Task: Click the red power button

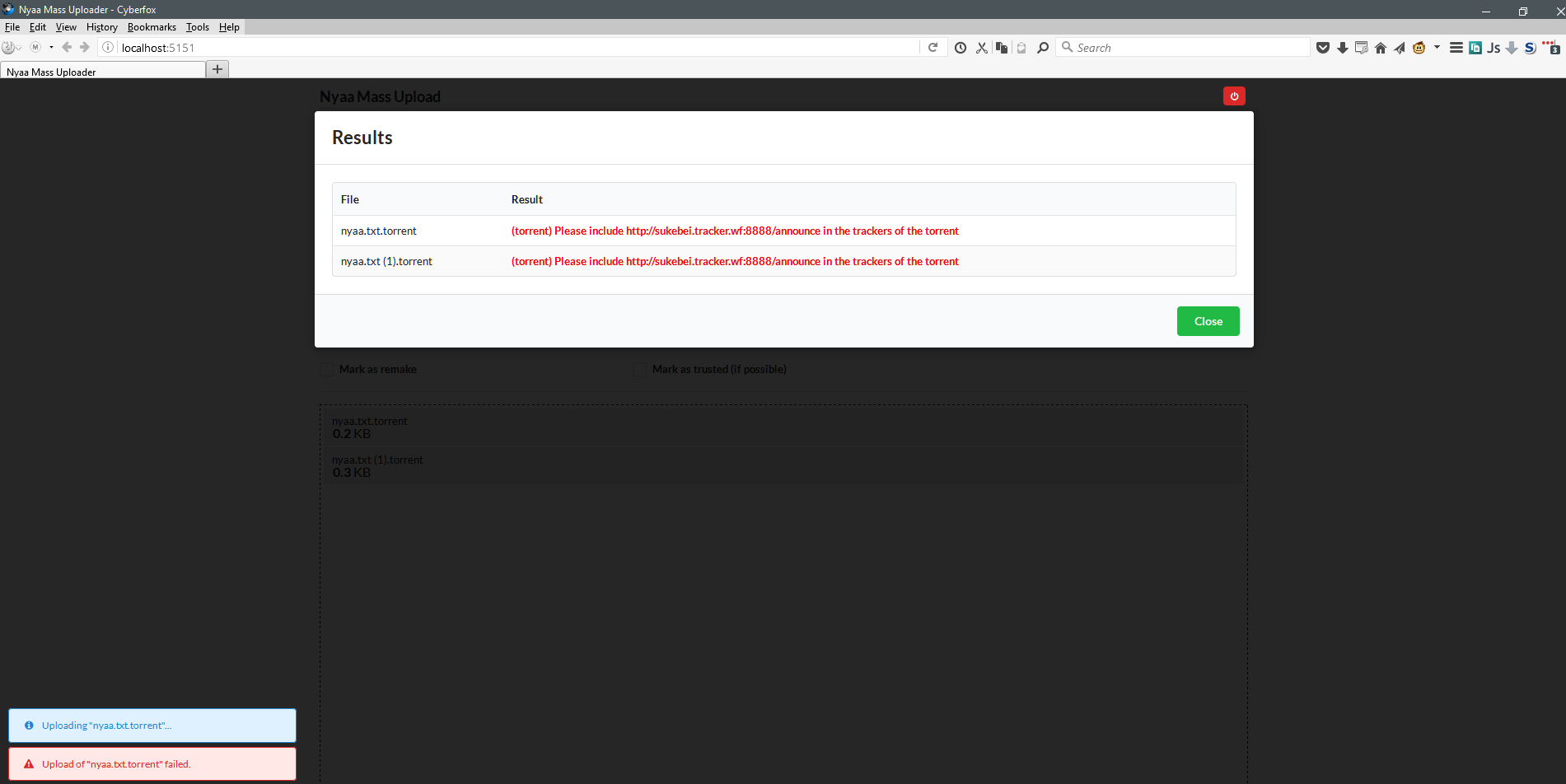Action: 1234,96
